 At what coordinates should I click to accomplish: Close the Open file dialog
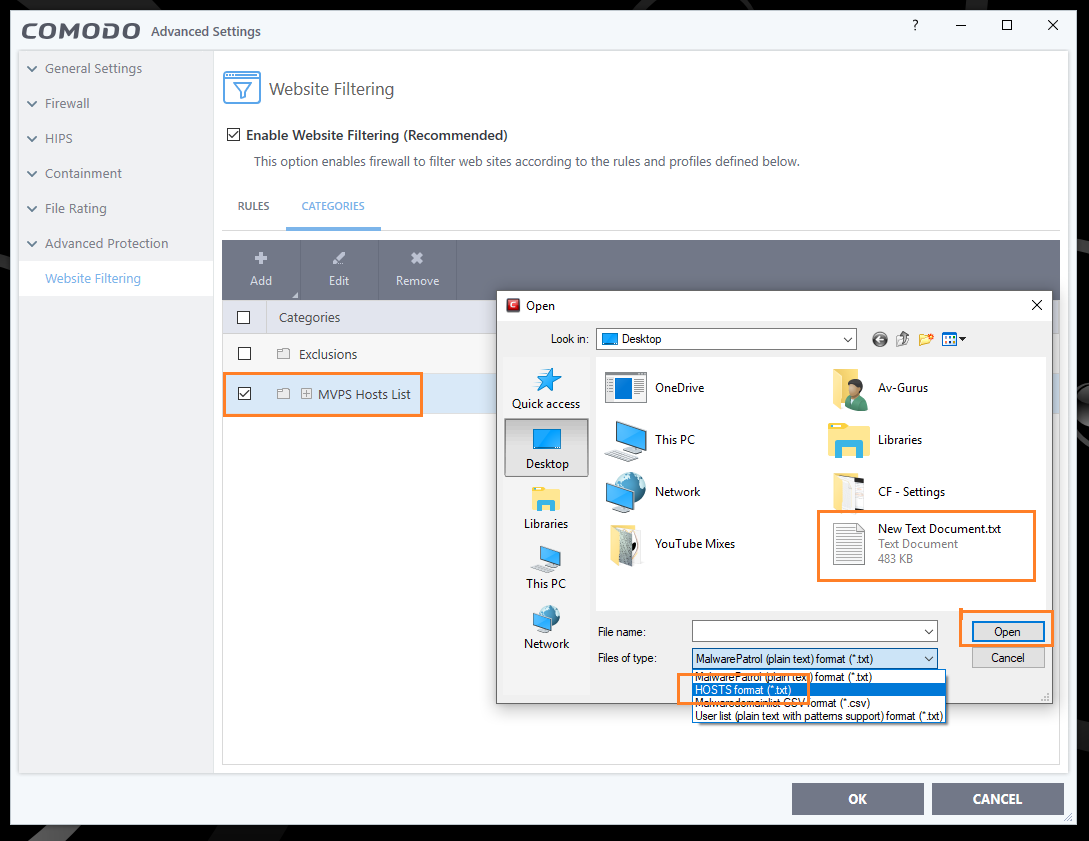1037,305
